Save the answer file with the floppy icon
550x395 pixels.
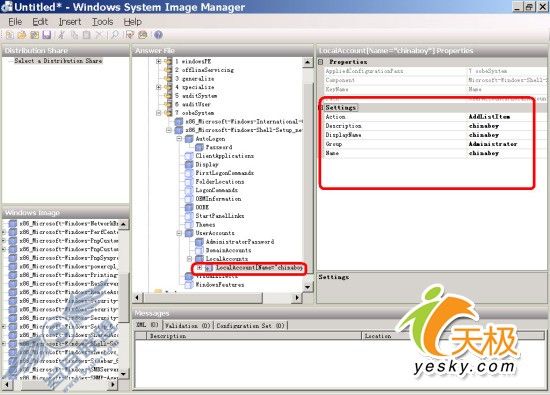47,35
